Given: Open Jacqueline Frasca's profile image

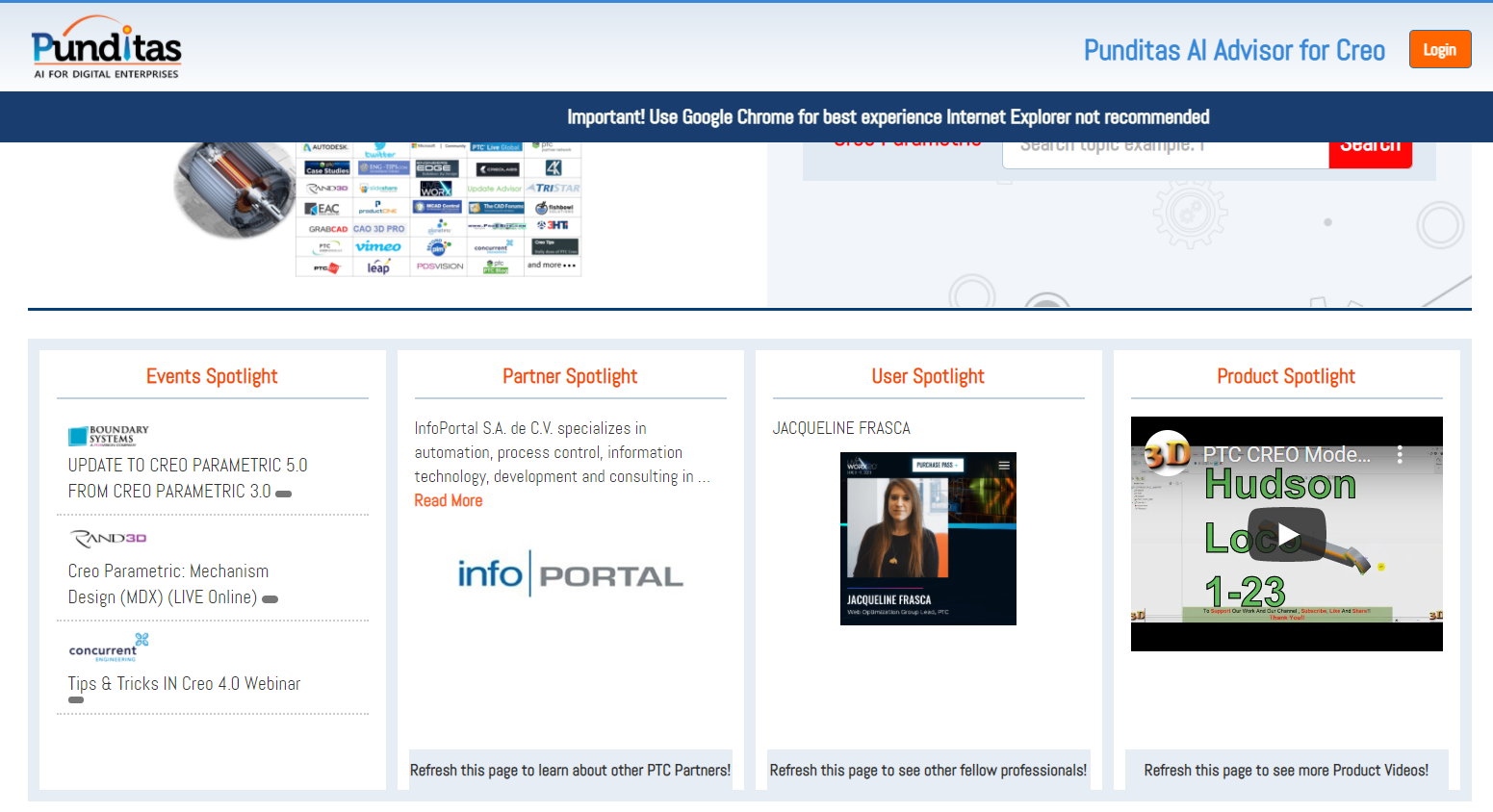Looking at the screenshot, I should [x=928, y=539].
